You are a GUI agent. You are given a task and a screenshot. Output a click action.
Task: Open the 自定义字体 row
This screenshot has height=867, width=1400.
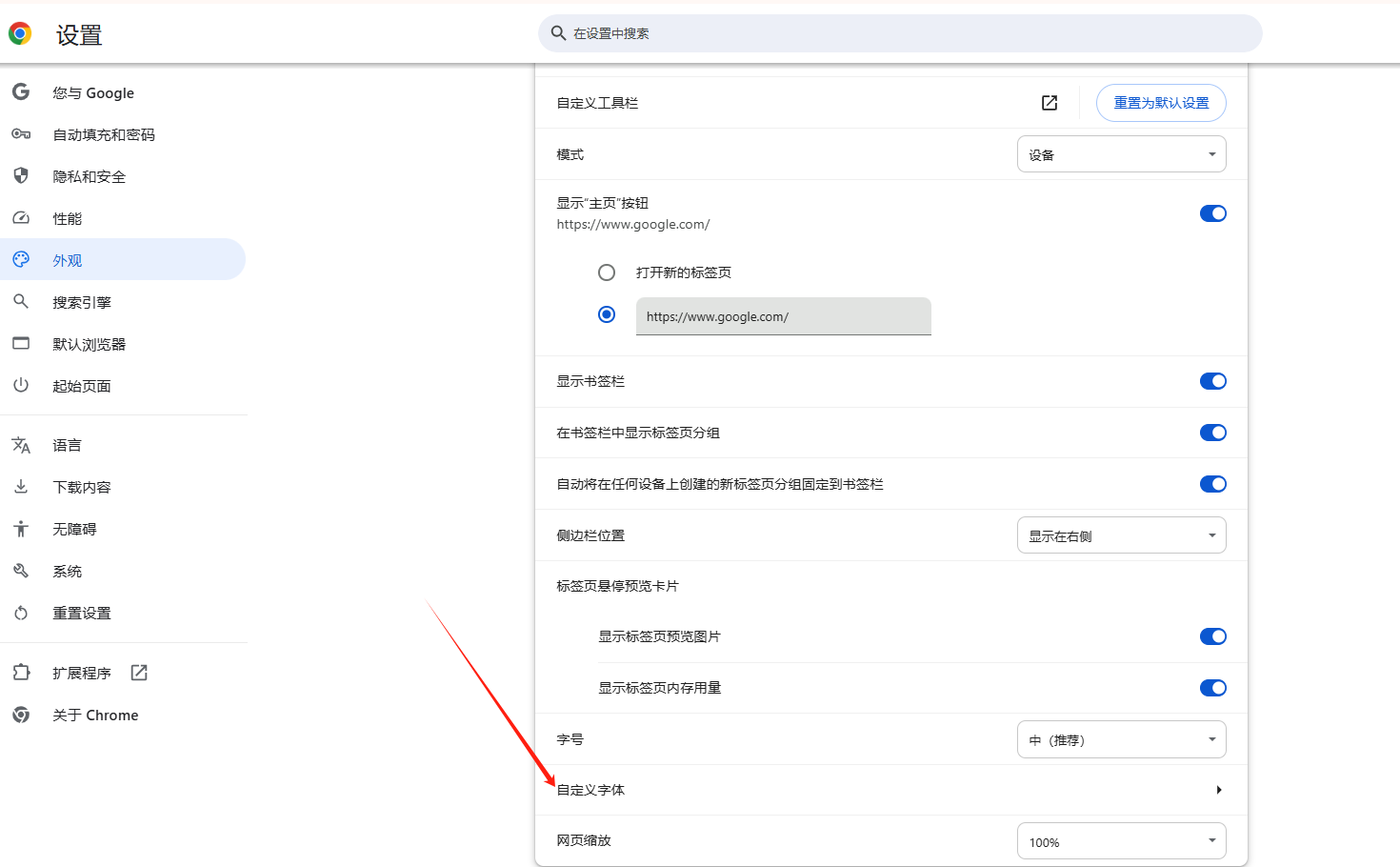(891, 790)
